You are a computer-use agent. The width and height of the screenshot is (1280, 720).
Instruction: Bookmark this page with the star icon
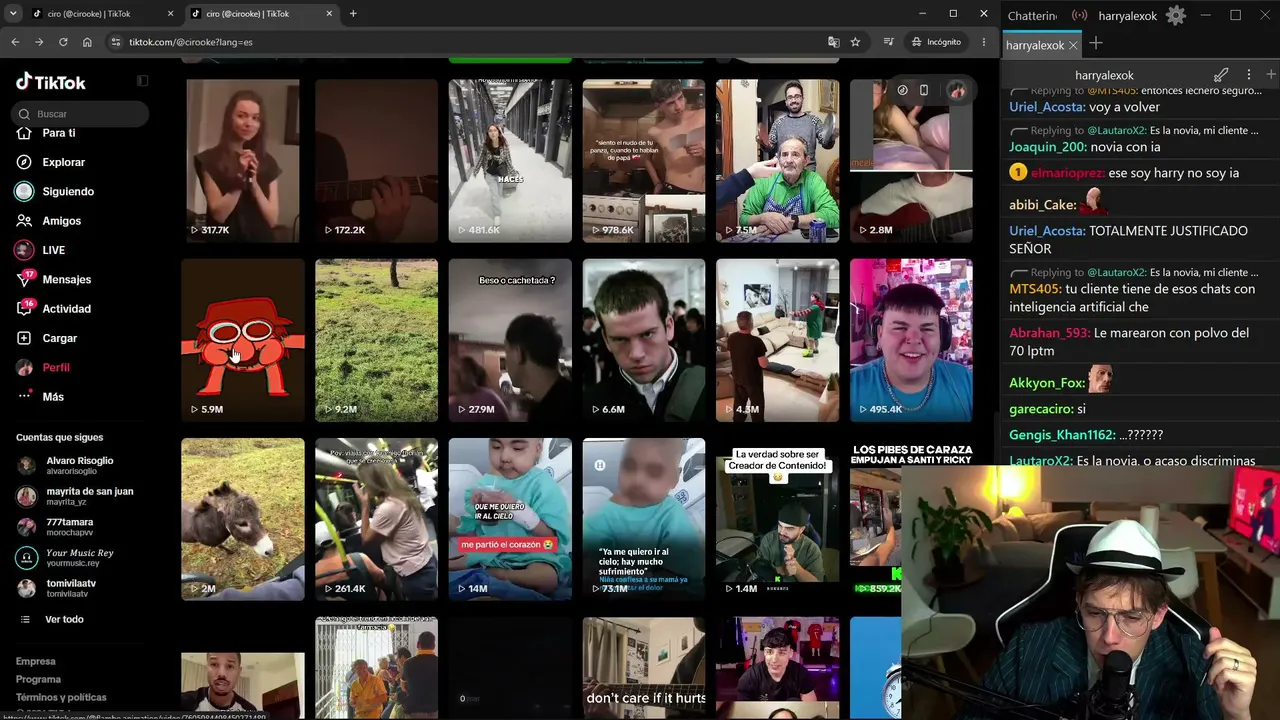click(x=855, y=42)
